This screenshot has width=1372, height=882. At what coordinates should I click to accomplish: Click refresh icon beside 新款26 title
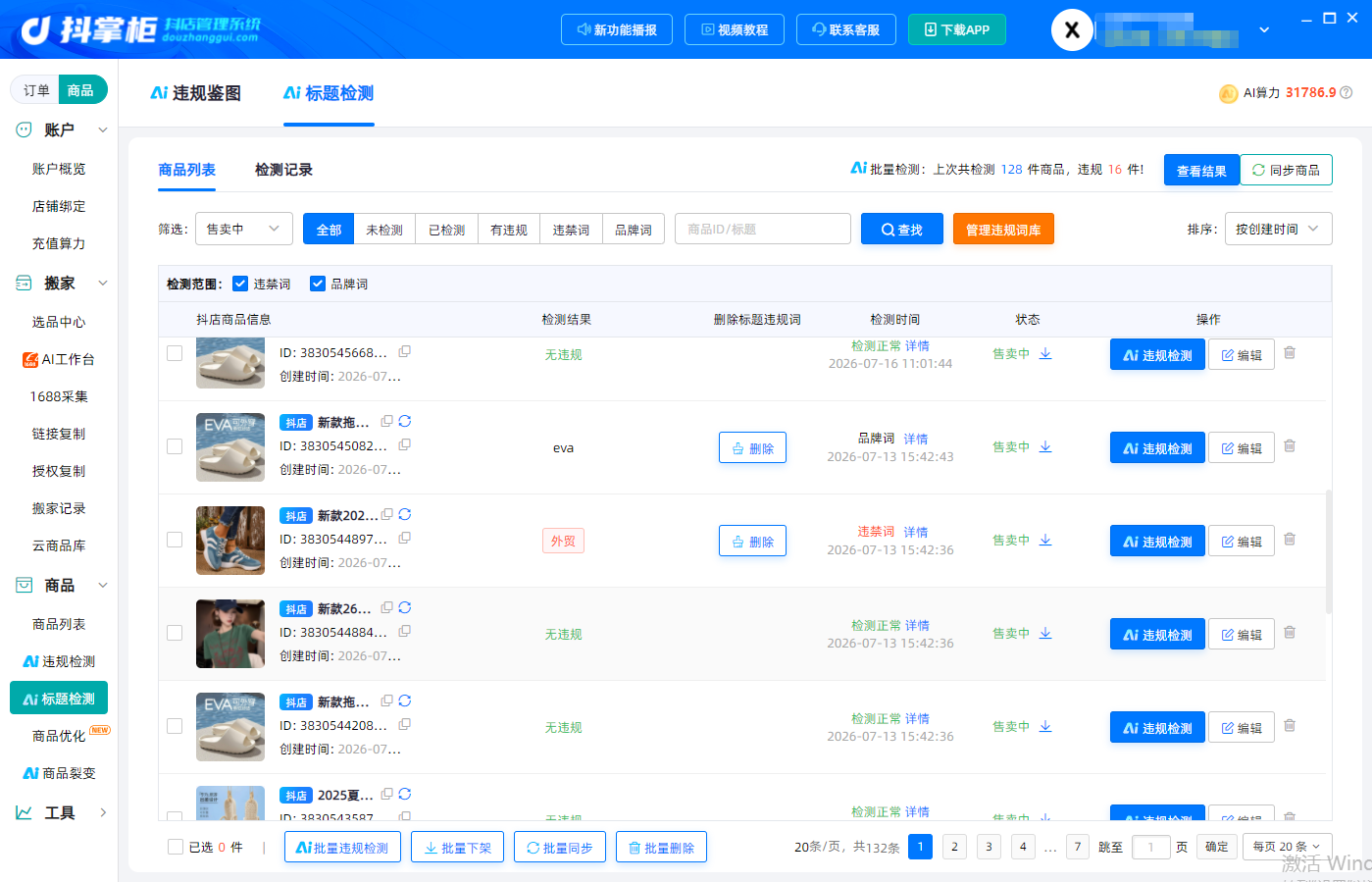point(404,607)
